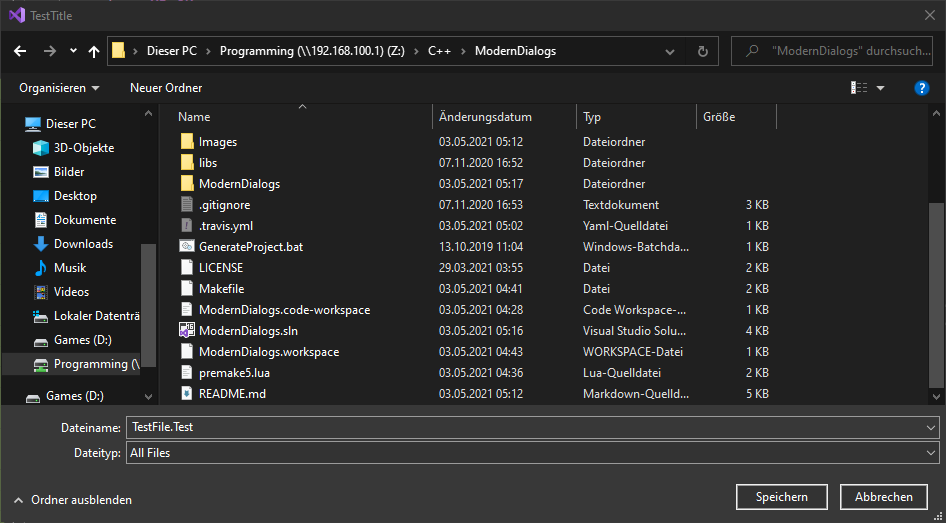Viewport: 946px width, 523px height.
Task: Click the Dateiname text field
Action: [524, 427]
